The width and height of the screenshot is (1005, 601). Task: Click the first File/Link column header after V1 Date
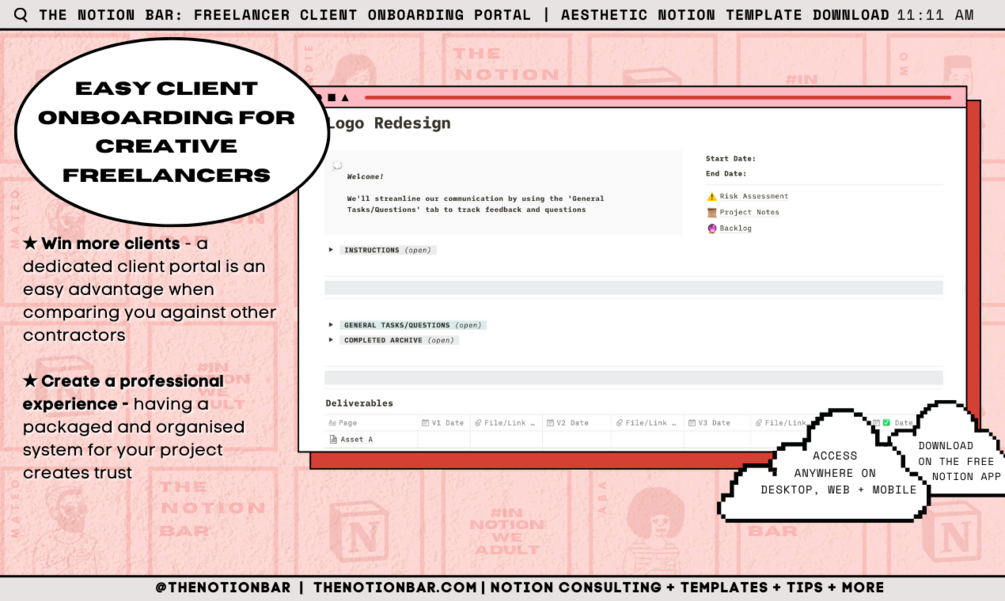pyautogui.click(x=506, y=423)
